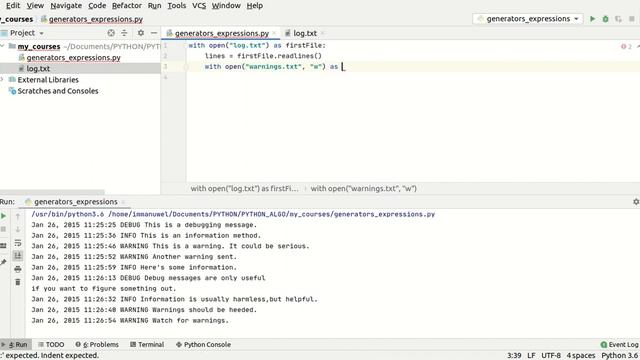
Task: Expand the External Libraries node
Action: [2, 80]
